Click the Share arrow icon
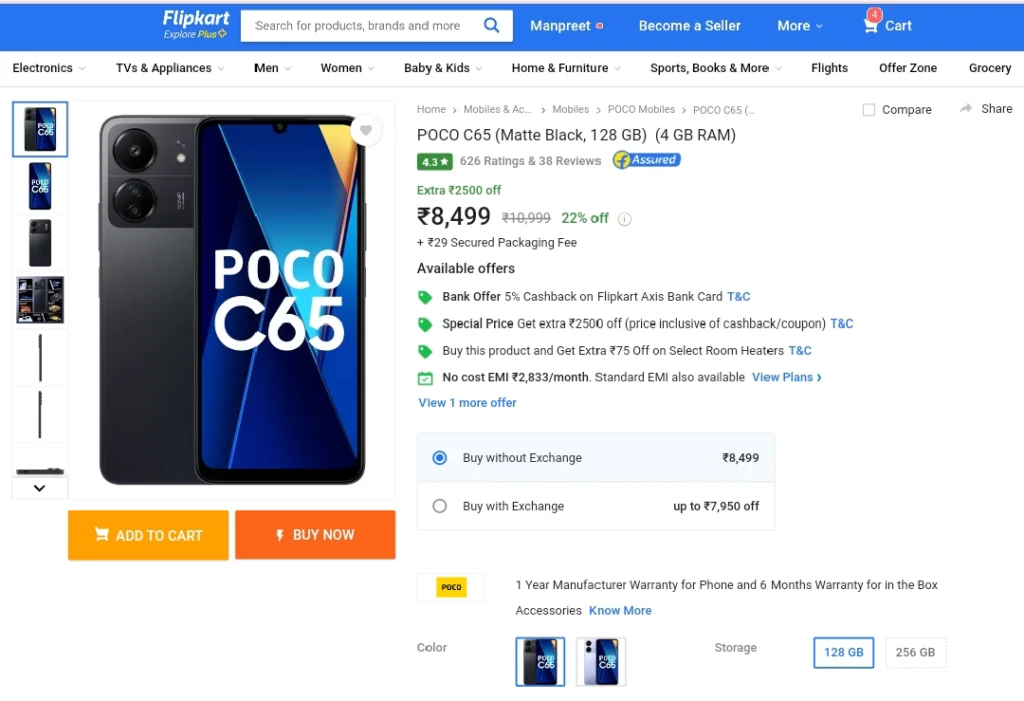Image resolution: width=1024 pixels, height=701 pixels. [966, 108]
